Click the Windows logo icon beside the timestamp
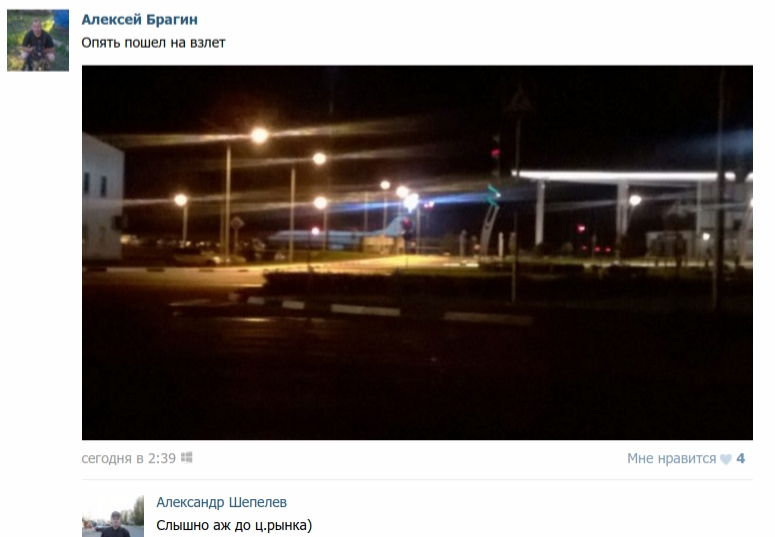 tap(186, 457)
